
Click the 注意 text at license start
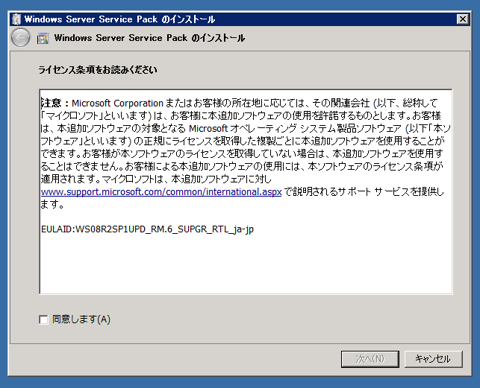pos(51,103)
